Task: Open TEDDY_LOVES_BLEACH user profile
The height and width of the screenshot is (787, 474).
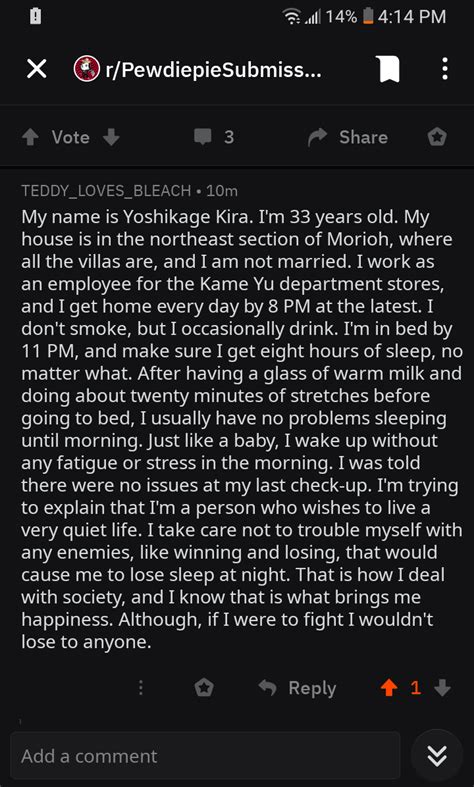Action: 106,191
